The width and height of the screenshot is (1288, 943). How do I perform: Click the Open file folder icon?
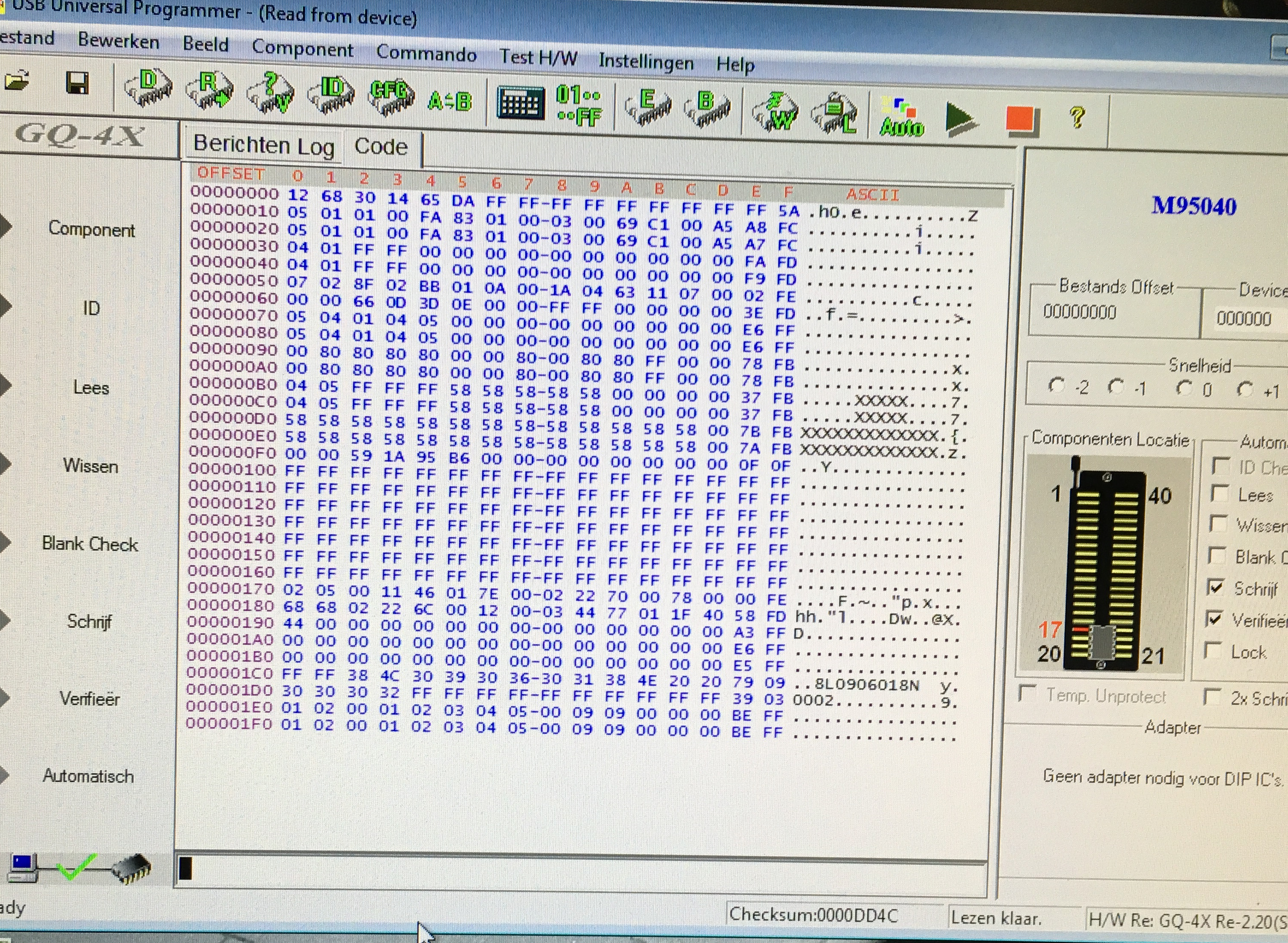click(17, 81)
